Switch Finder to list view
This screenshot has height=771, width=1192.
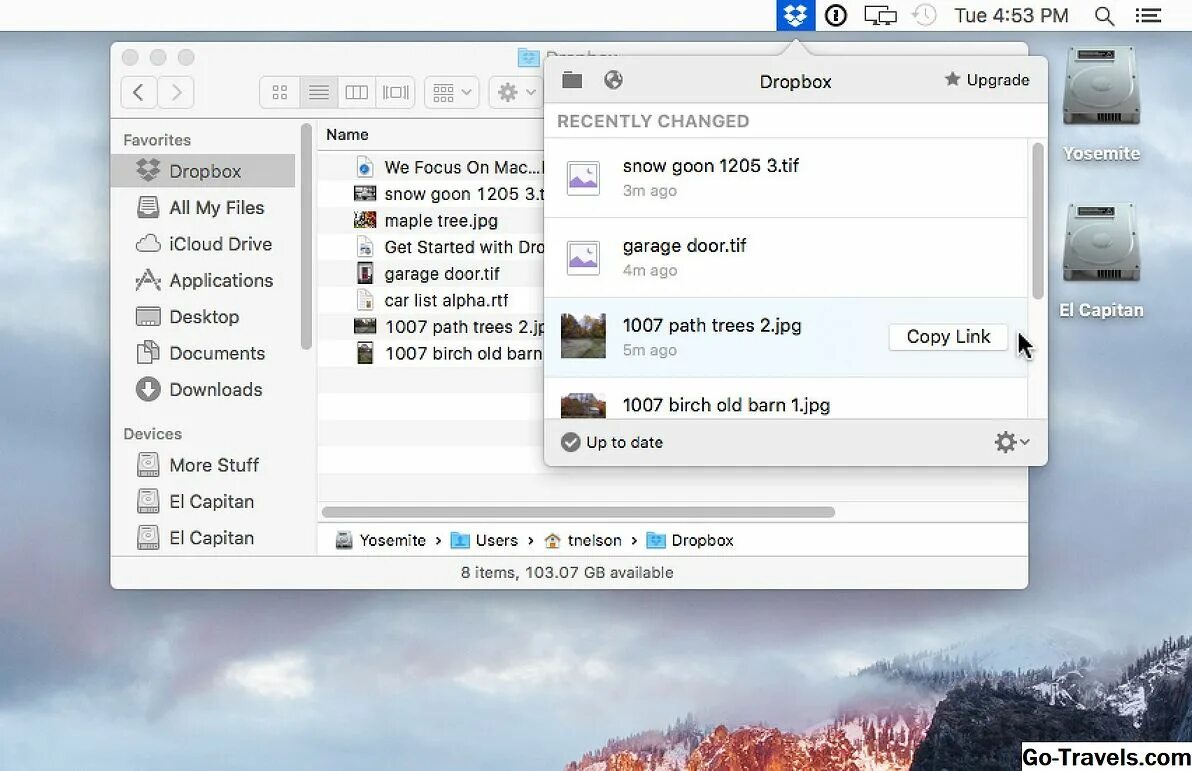319,93
